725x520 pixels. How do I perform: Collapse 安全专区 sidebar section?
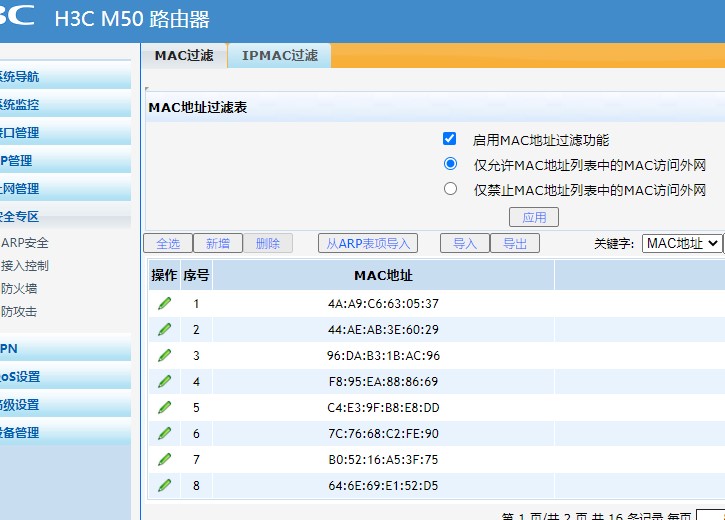click(x=65, y=216)
